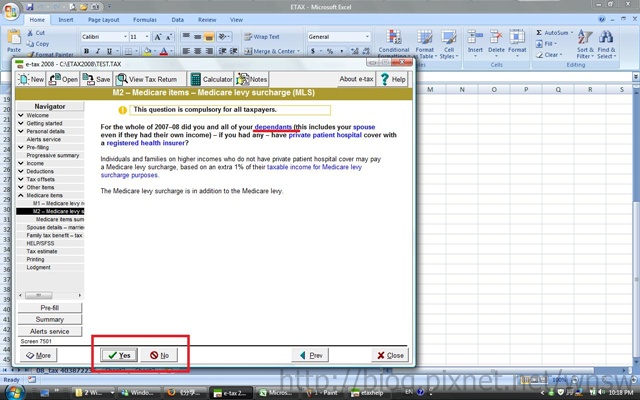Expand the Income navigator section

21,163
